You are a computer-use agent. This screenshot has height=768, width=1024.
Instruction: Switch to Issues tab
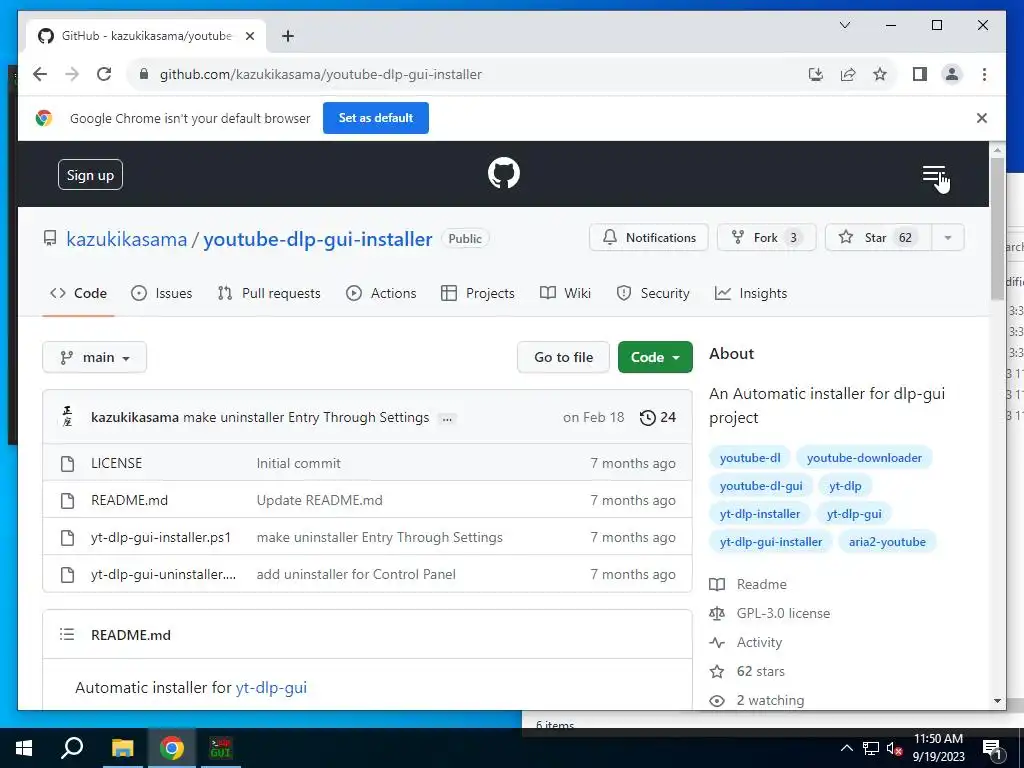click(x=161, y=293)
